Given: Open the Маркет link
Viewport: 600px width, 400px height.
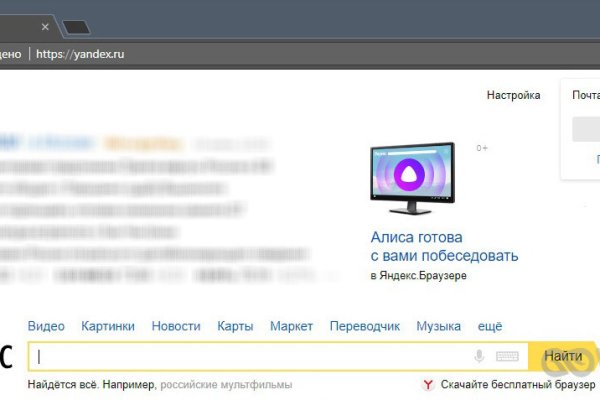Looking at the screenshot, I should [291, 326].
